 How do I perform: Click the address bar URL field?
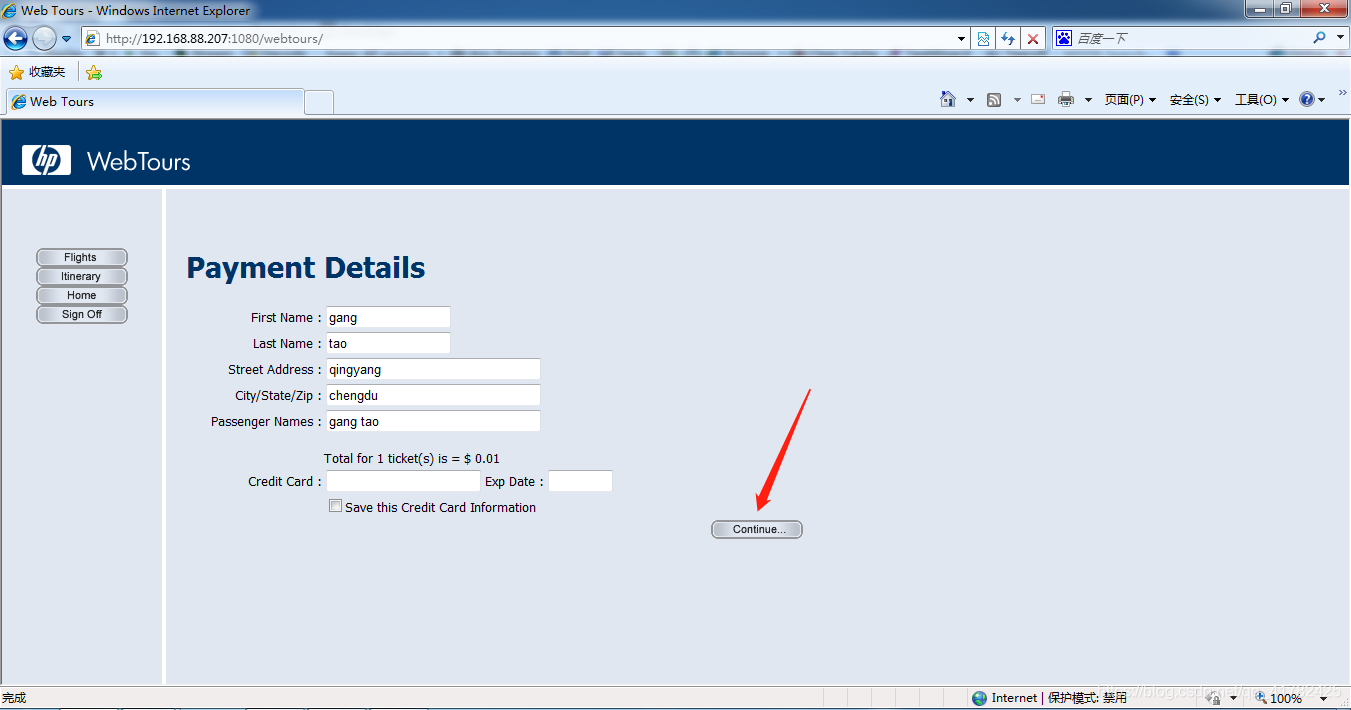coord(518,39)
